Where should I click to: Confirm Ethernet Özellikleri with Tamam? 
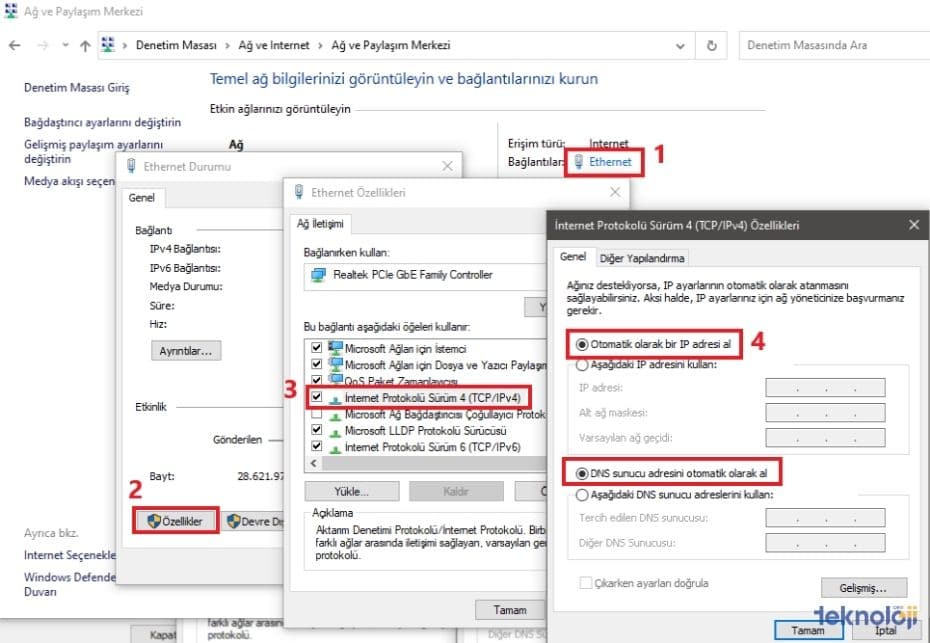(509, 610)
